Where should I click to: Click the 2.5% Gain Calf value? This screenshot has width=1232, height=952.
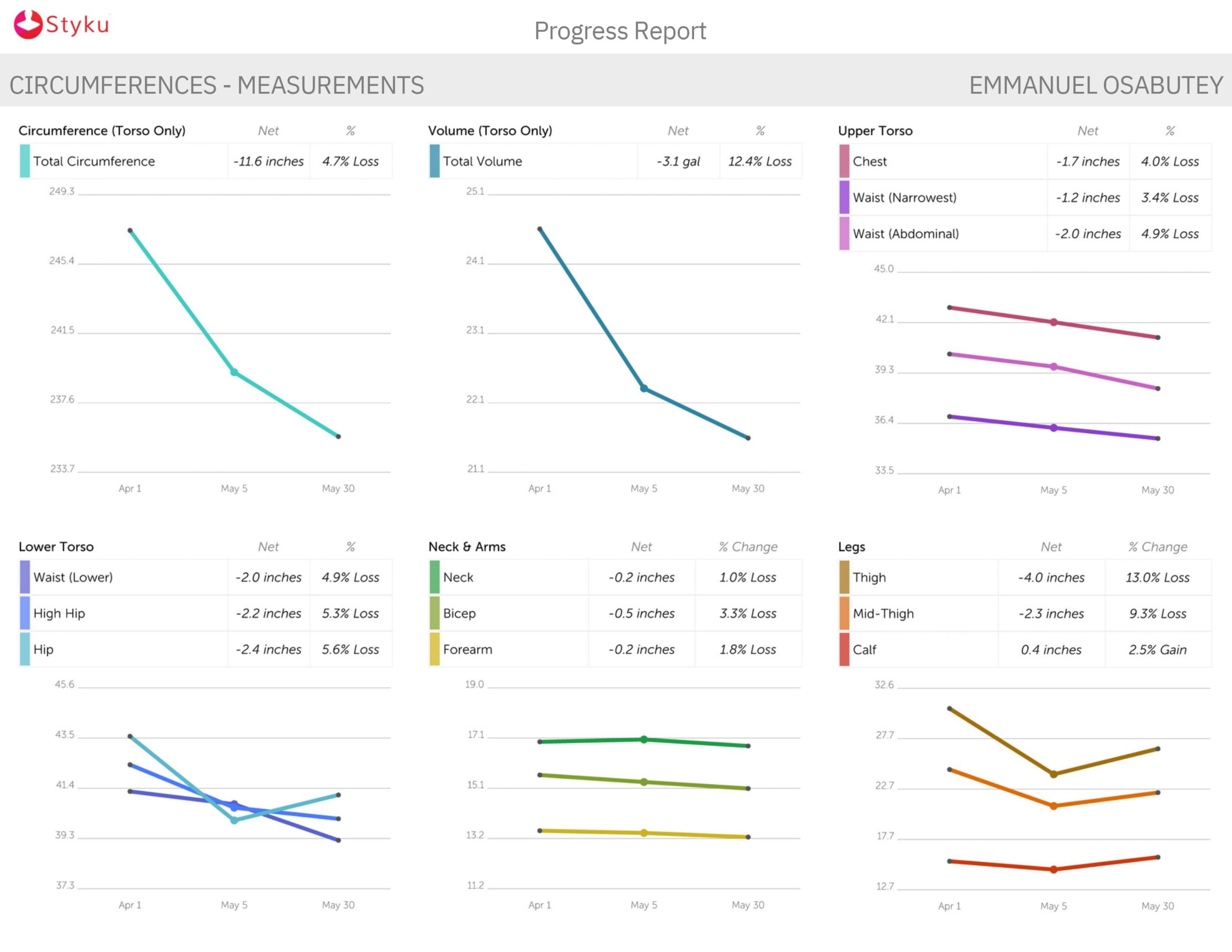(1158, 650)
